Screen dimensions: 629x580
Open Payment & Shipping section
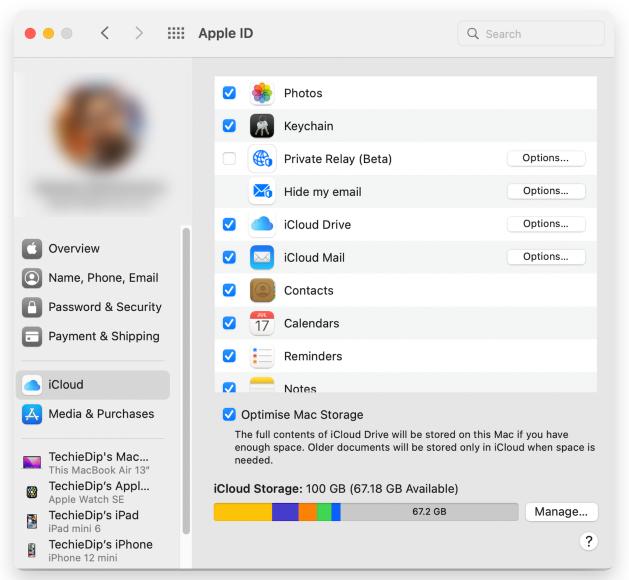(x=93, y=337)
